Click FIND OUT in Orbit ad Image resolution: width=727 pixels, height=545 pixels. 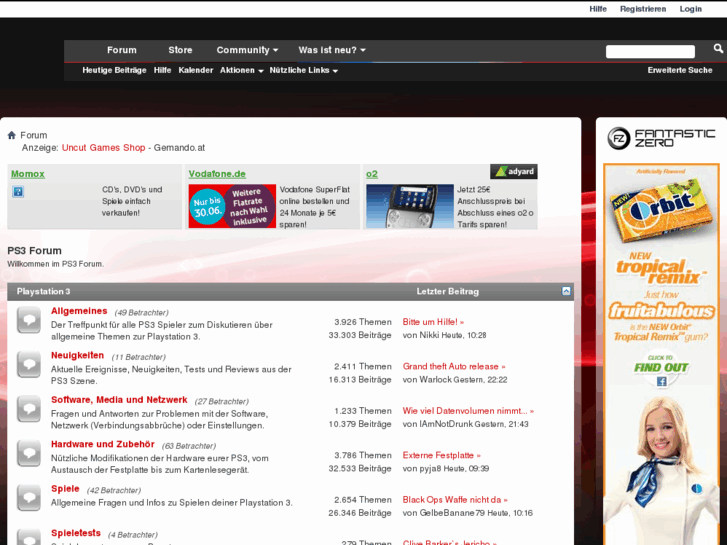pos(661,367)
